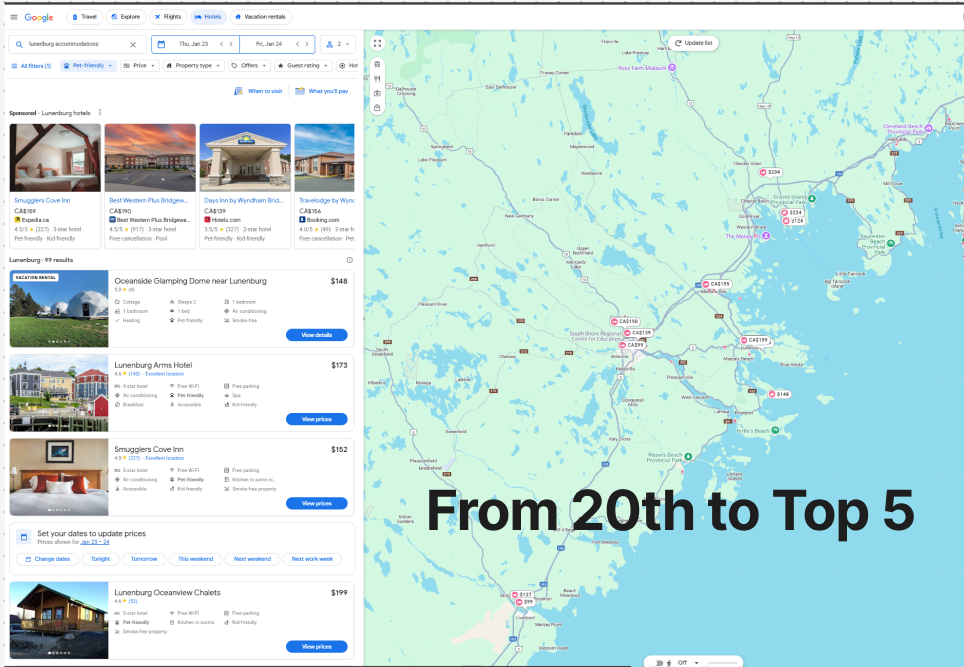This screenshot has width=964, height=667.
Task: Select the CA$190 hotel map marker
Action: coord(625,322)
